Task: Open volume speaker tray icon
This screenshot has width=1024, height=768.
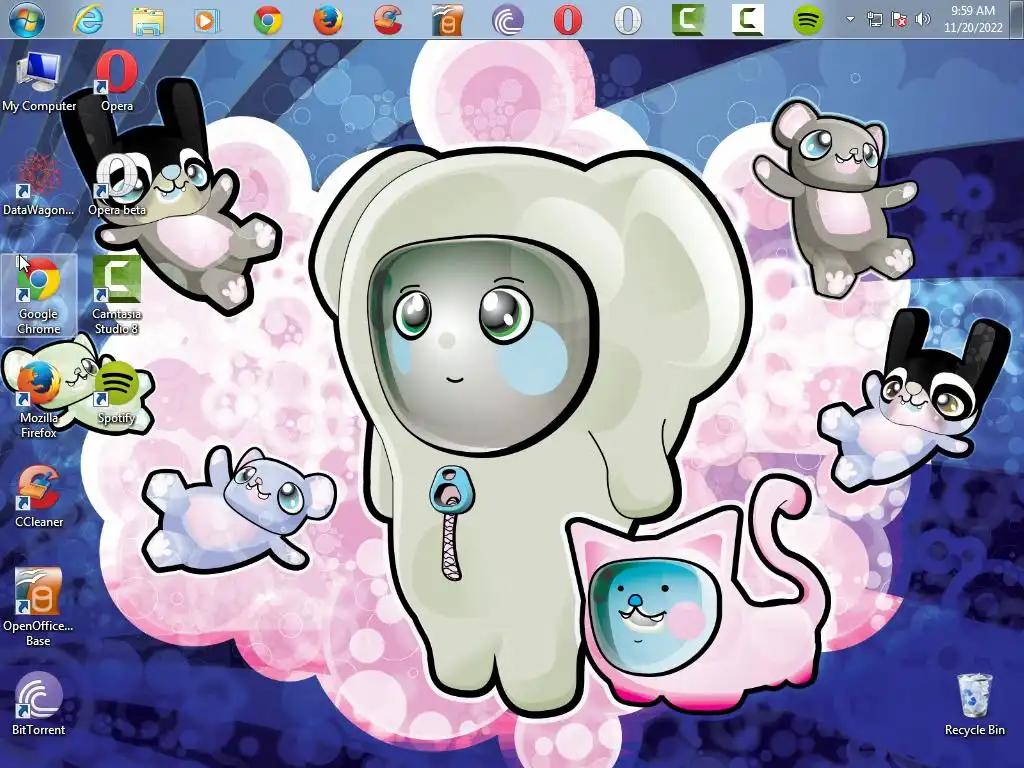Action: 923,20
